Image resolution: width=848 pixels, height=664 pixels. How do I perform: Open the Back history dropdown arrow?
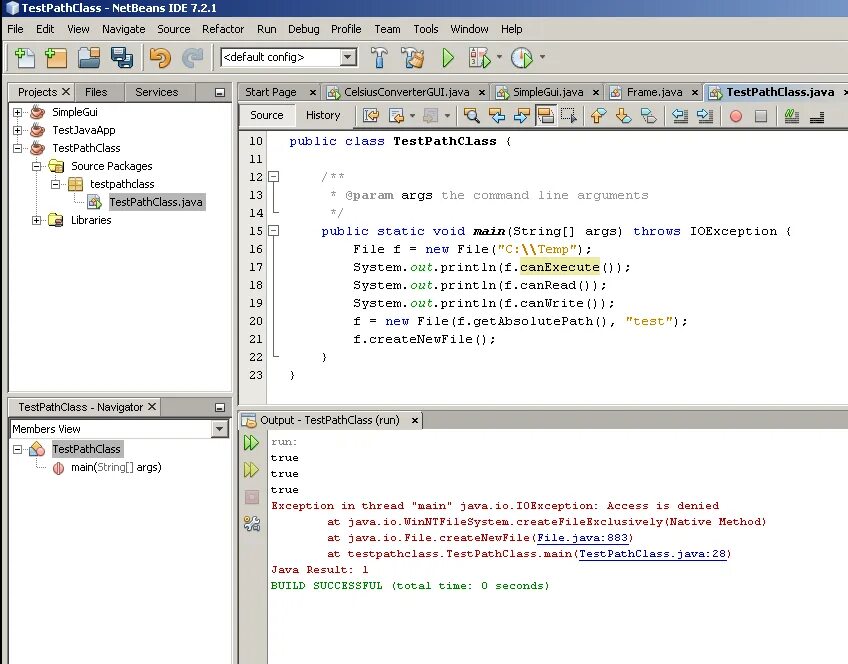click(x=413, y=116)
